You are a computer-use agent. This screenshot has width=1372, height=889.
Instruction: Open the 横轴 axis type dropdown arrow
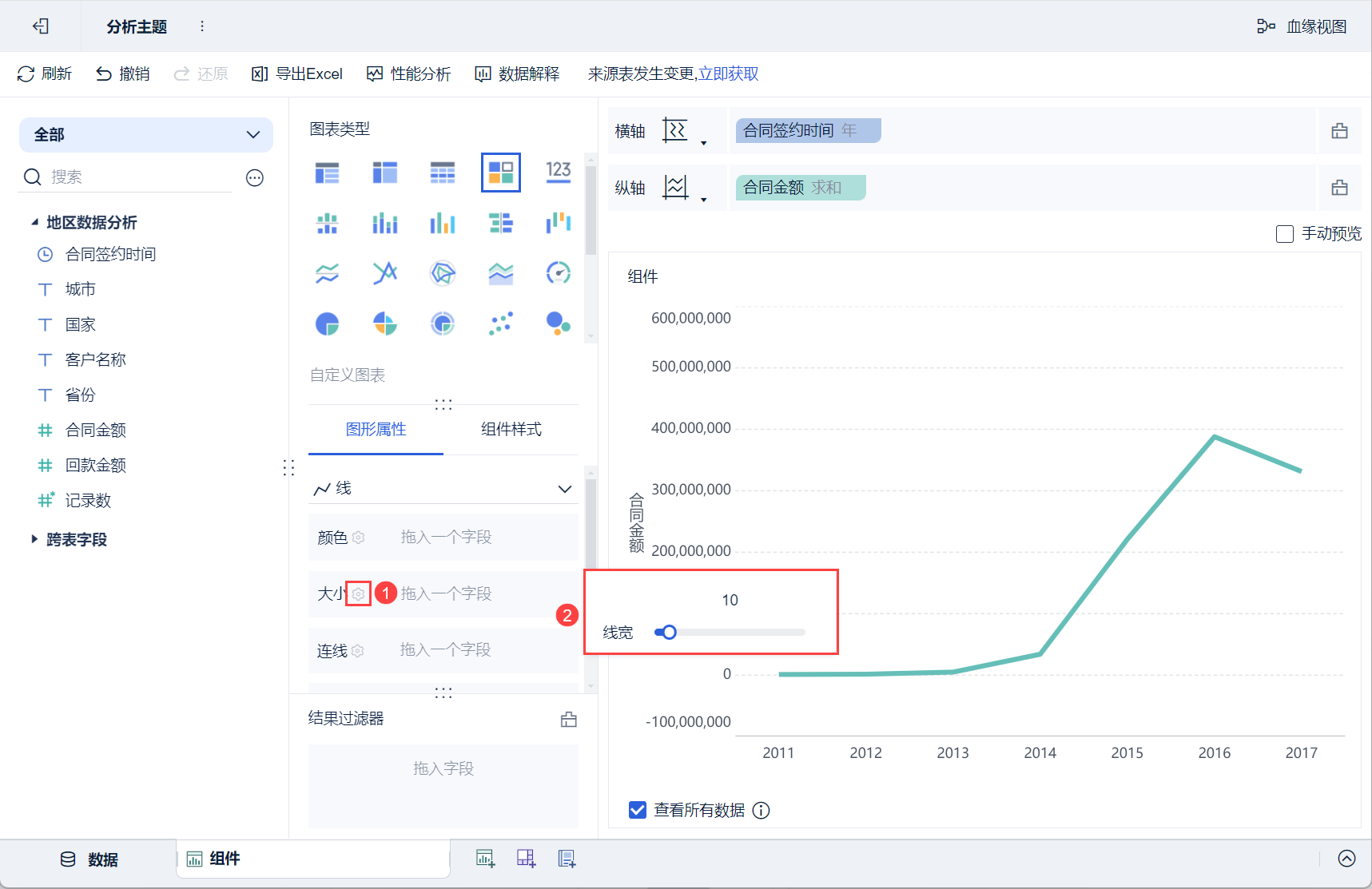[x=703, y=143]
